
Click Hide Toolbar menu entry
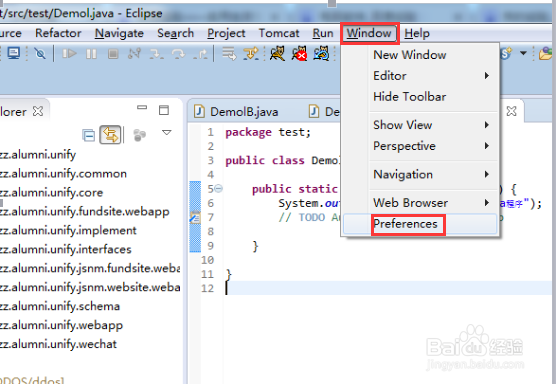[x=420, y=97]
